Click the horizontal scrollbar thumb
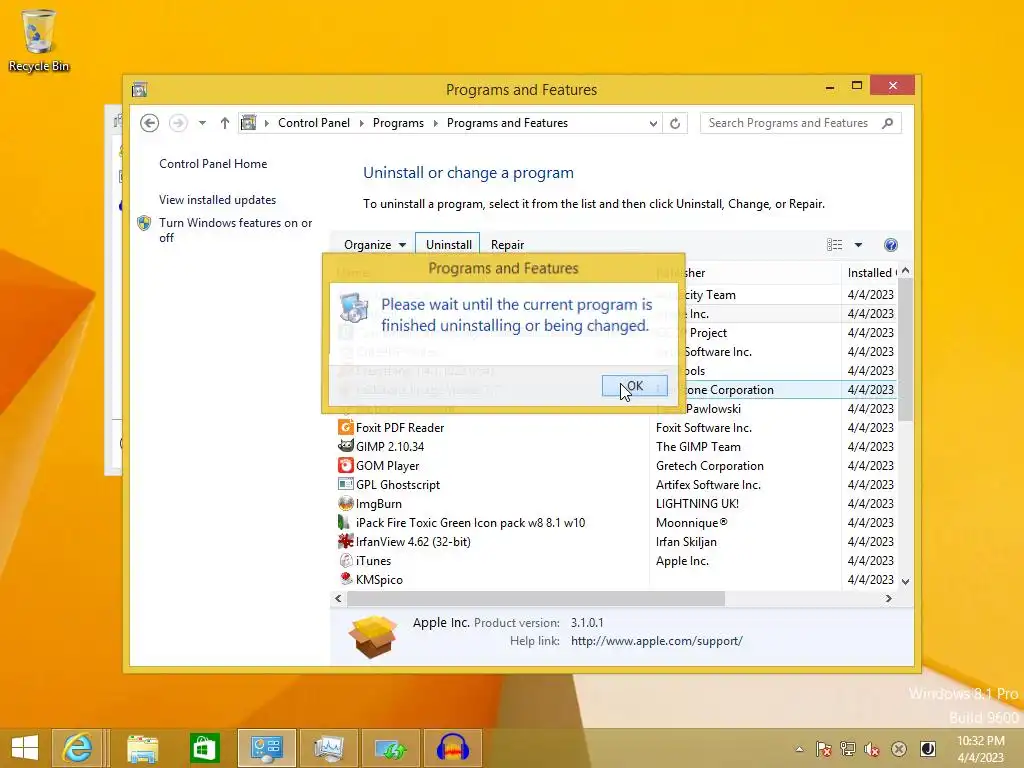This screenshot has width=1024, height=768. [x=536, y=598]
